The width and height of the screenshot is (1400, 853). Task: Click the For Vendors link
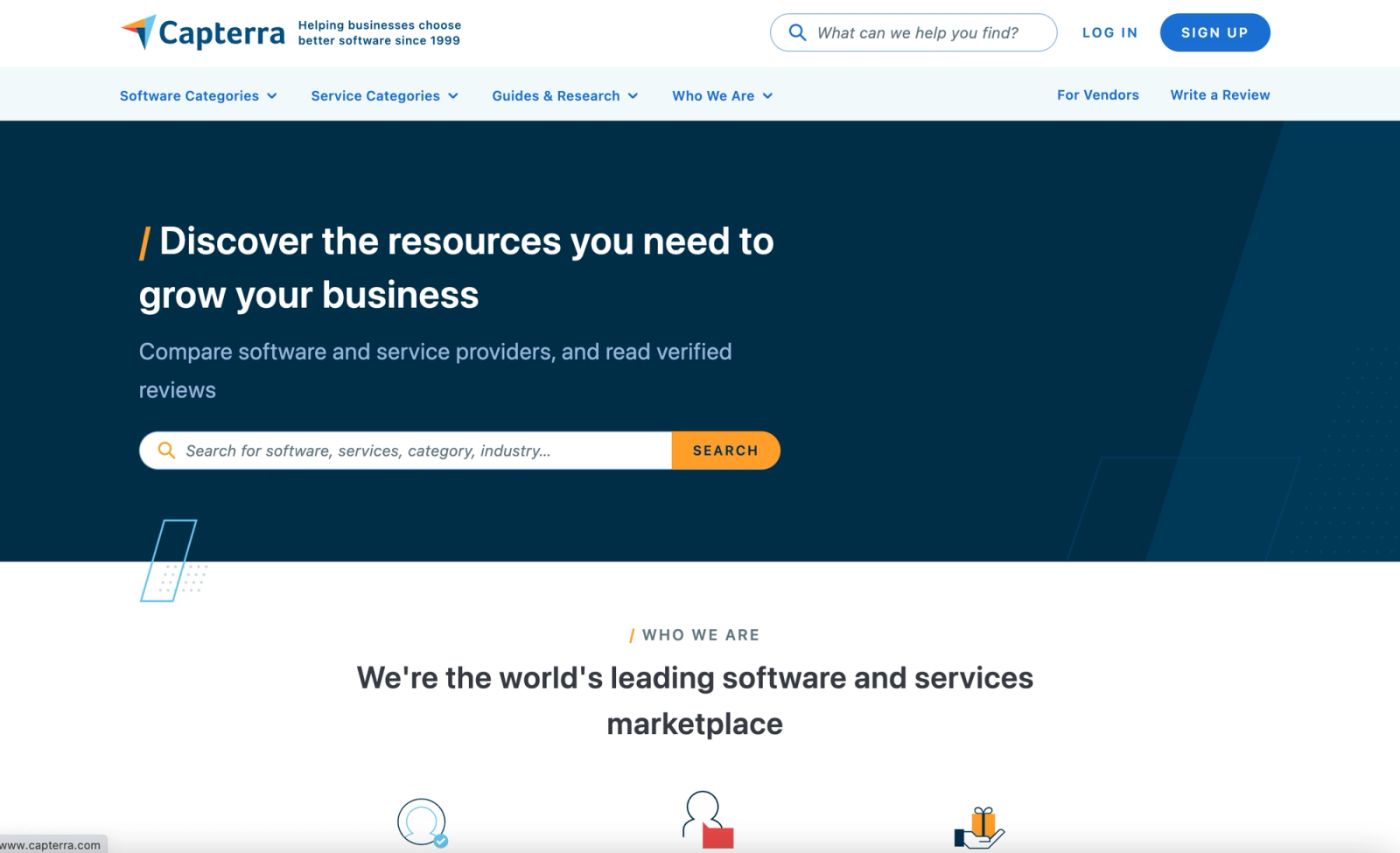[1098, 94]
